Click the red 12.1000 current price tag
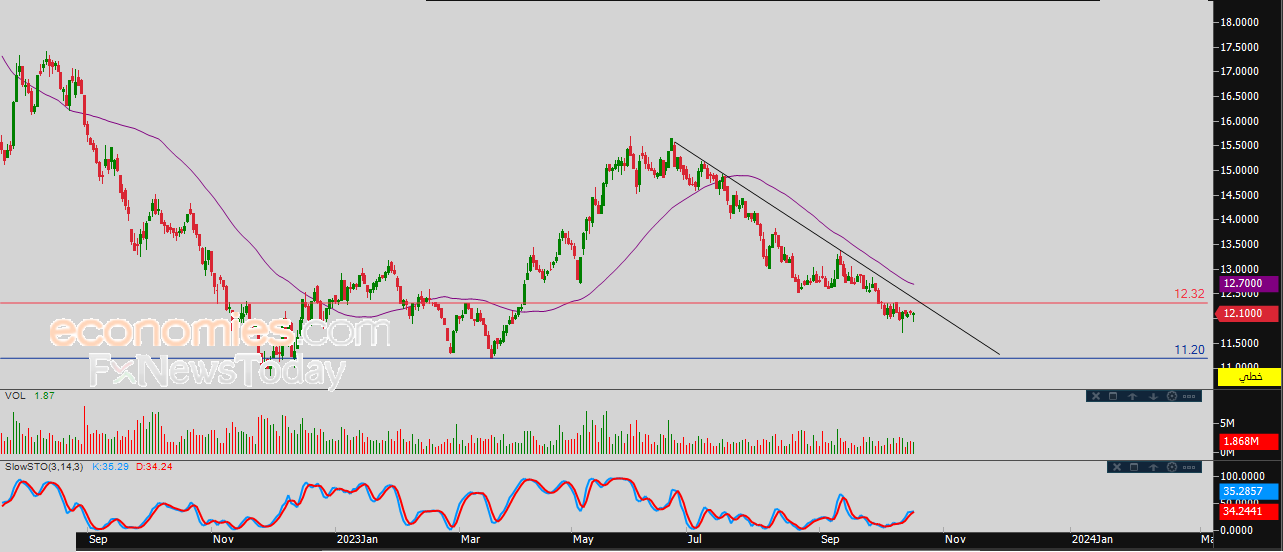Image resolution: width=1283 pixels, height=552 pixels. (1249, 314)
